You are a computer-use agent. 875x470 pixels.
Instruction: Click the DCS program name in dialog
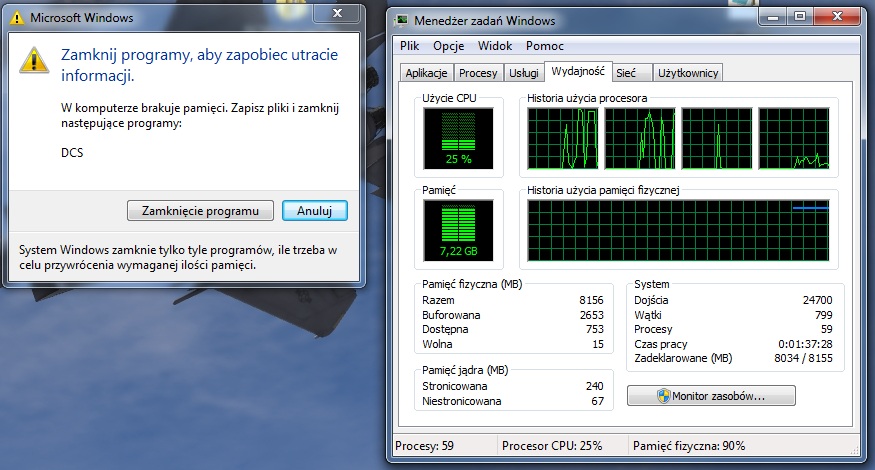tap(72, 152)
